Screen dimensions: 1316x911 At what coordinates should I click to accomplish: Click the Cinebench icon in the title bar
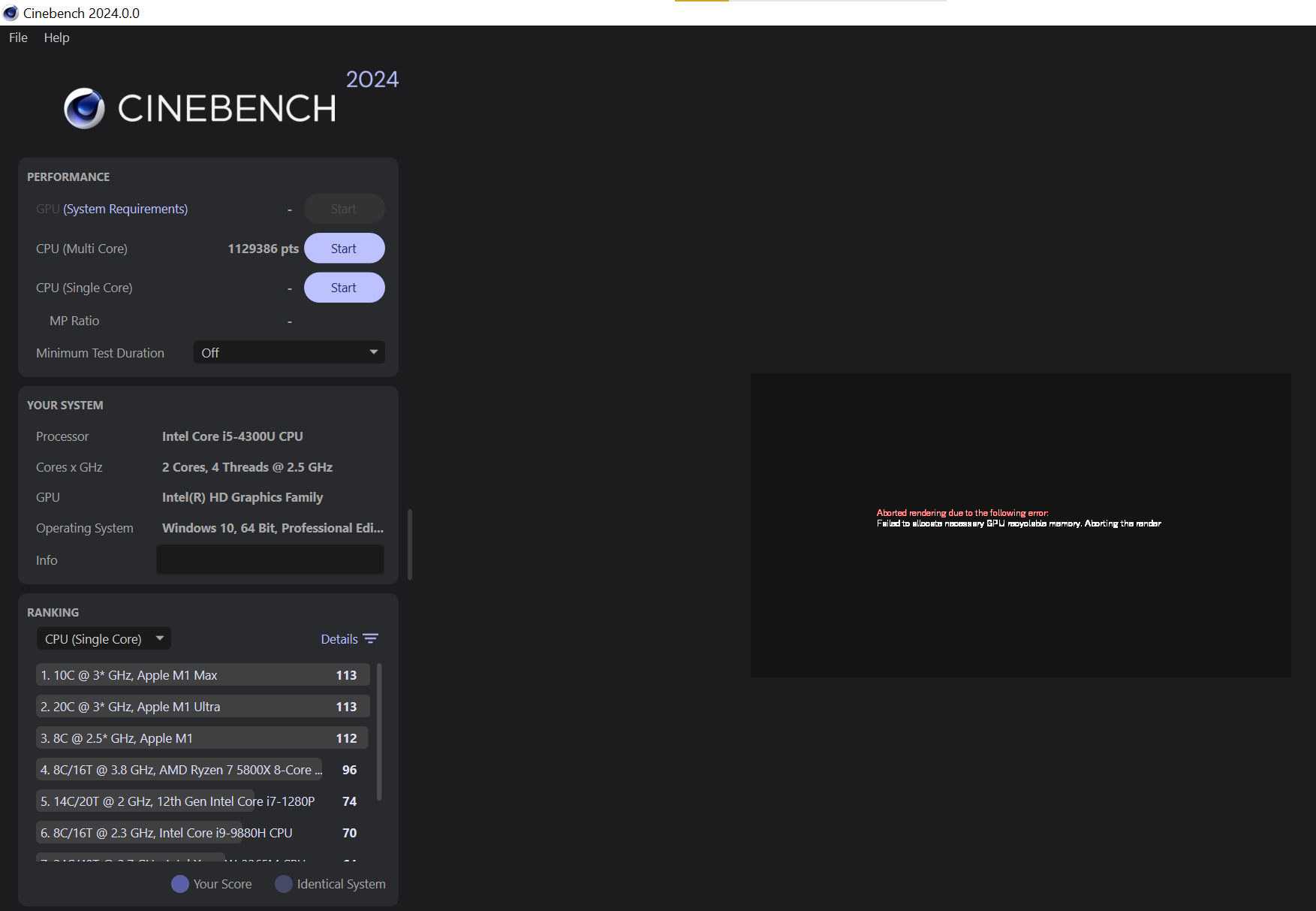pyautogui.click(x=11, y=13)
